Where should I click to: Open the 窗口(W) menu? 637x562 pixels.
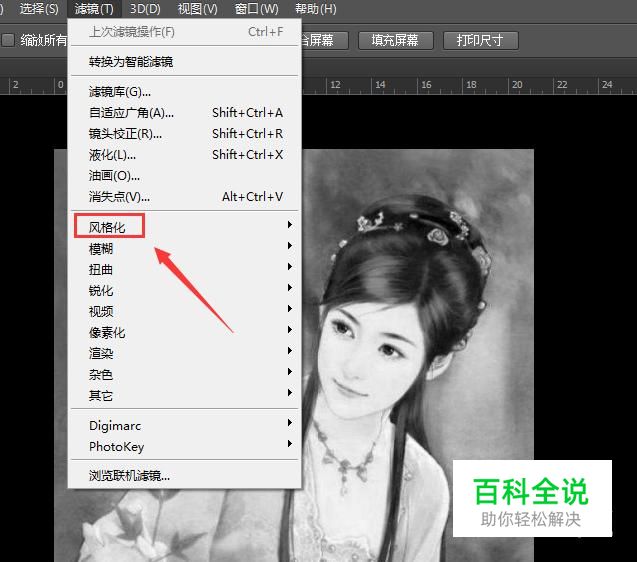coord(257,9)
